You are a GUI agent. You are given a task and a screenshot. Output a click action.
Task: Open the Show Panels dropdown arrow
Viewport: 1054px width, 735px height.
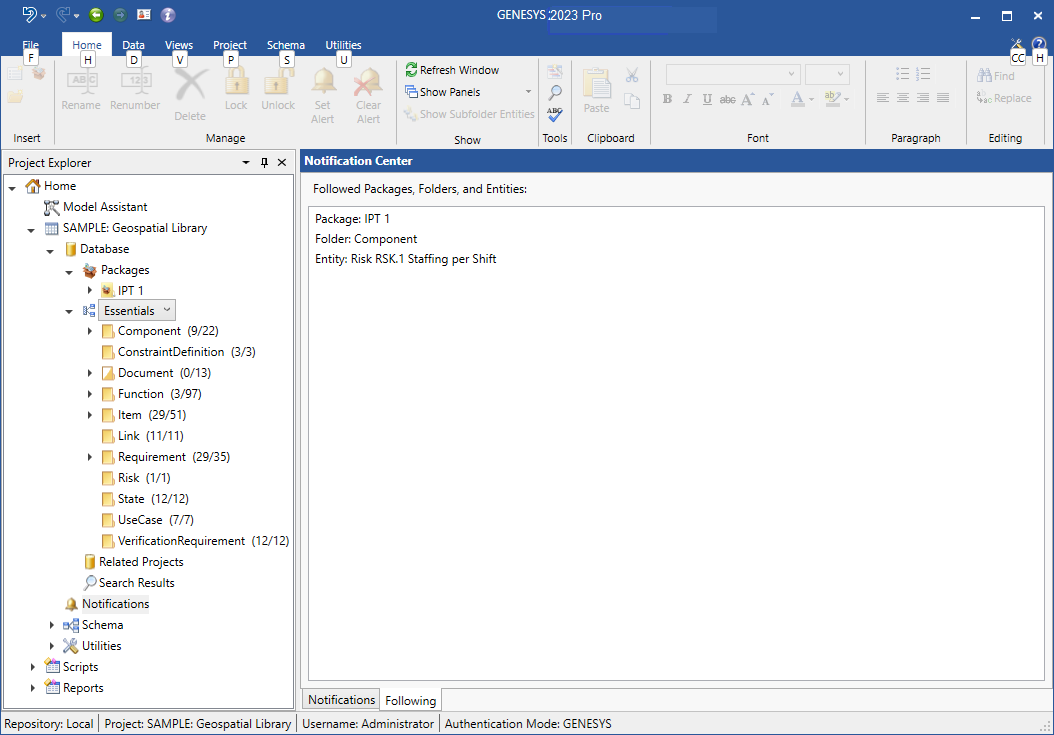tap(528, 91)
